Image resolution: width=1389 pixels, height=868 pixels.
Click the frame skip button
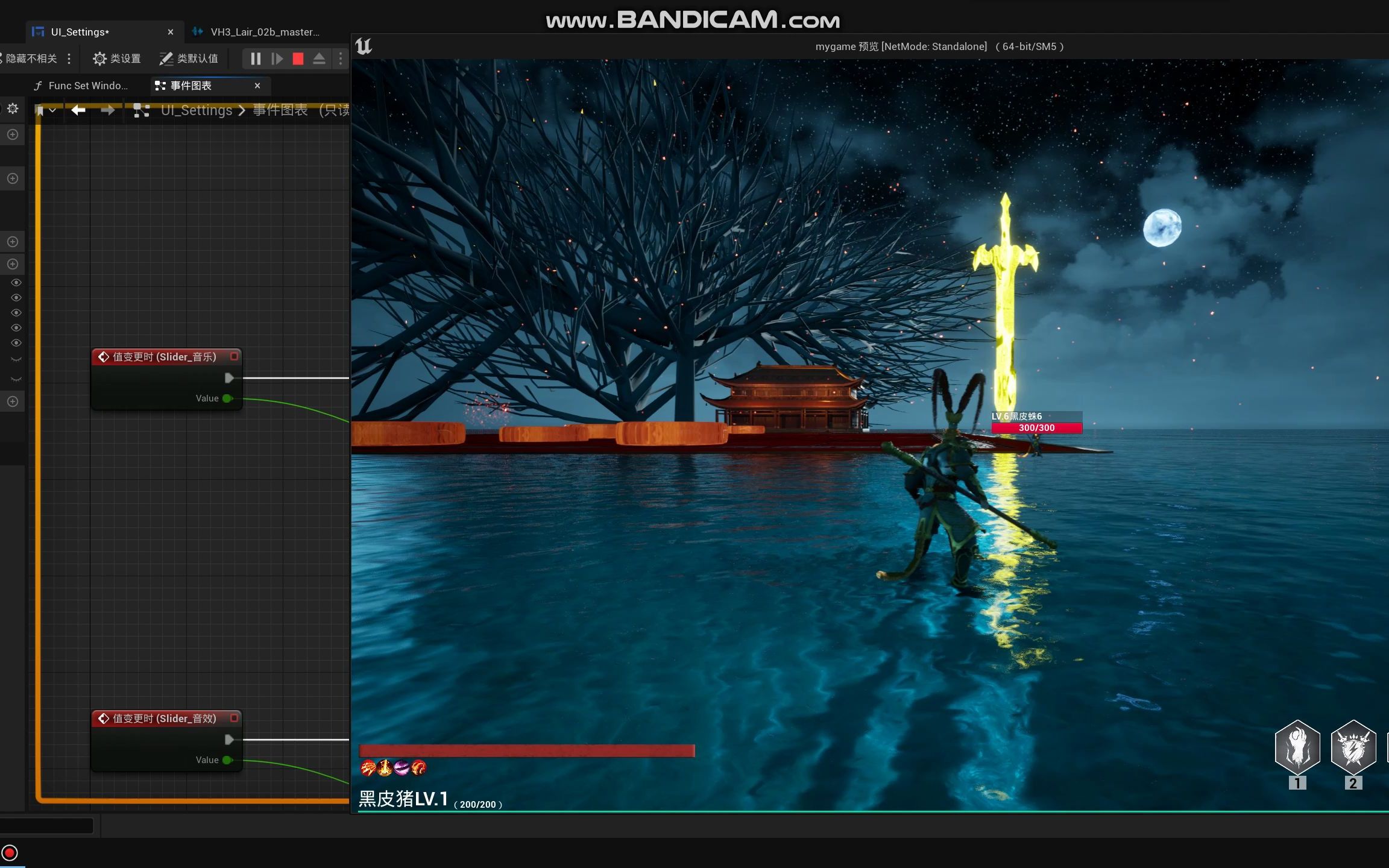tap(277, 58)
